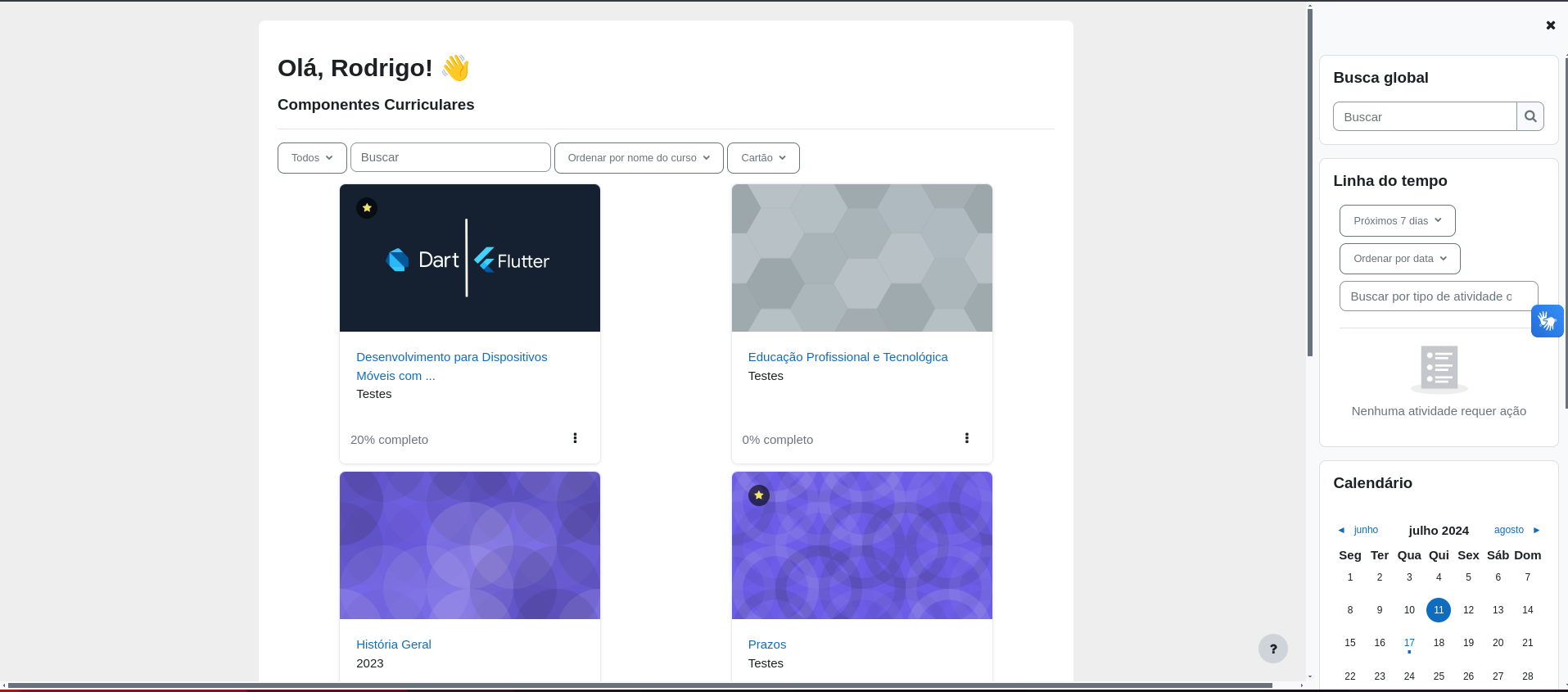Go to next month agosto arrow
The image size is (1568, 692).
tap(1536, 530)
